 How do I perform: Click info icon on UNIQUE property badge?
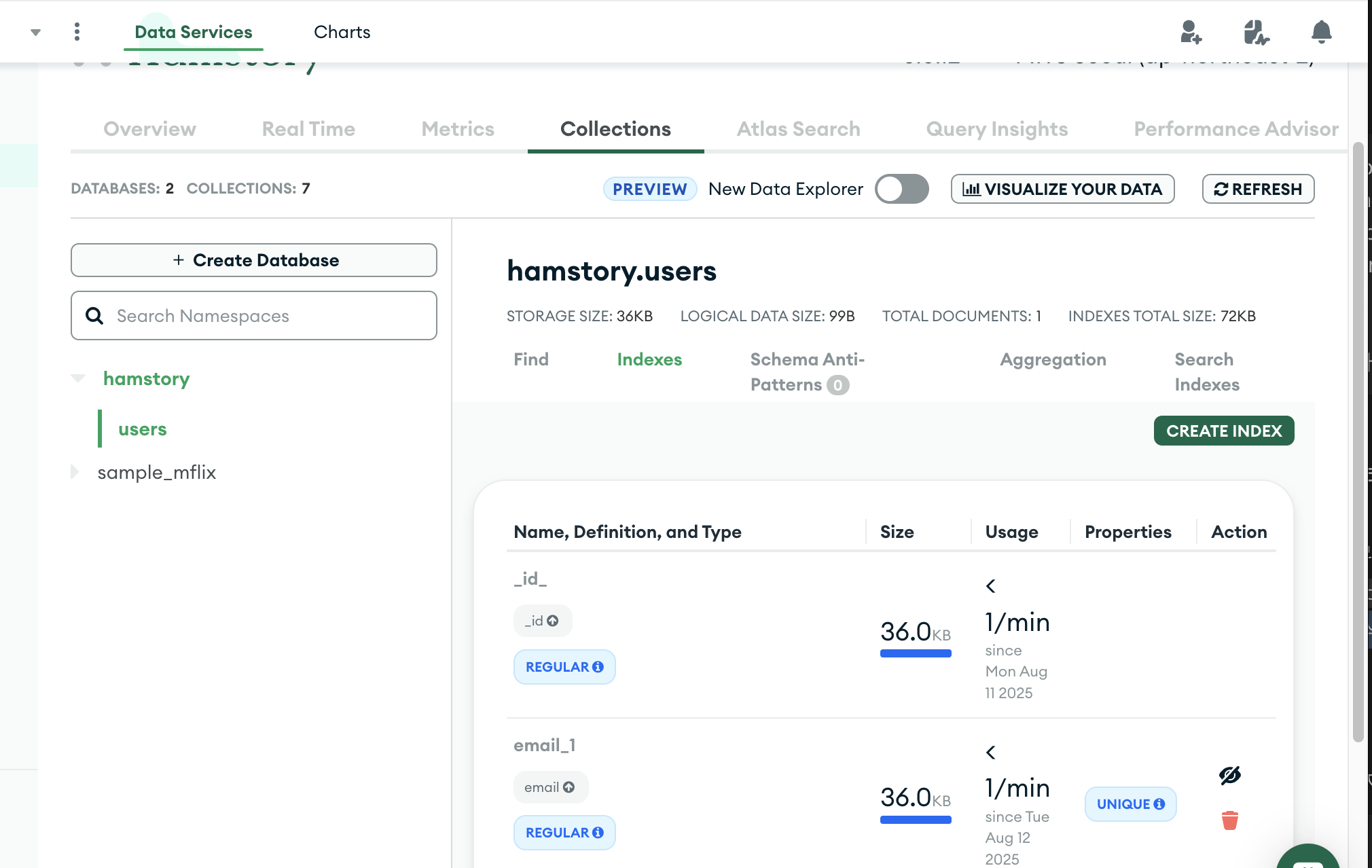[x=1159, y=804]
